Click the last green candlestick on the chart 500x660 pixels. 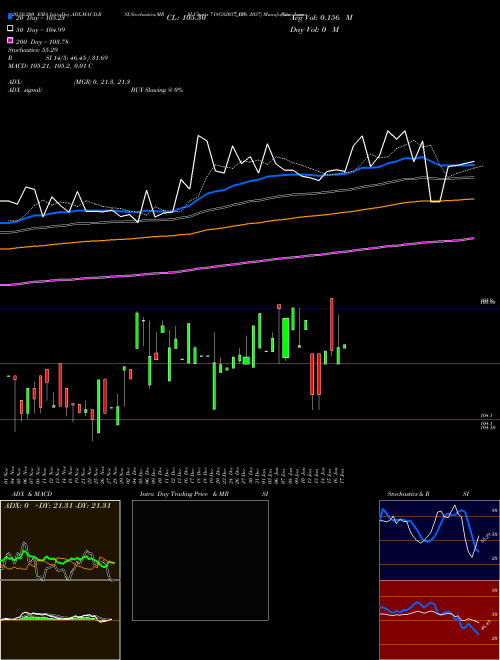tap(345, 346)
